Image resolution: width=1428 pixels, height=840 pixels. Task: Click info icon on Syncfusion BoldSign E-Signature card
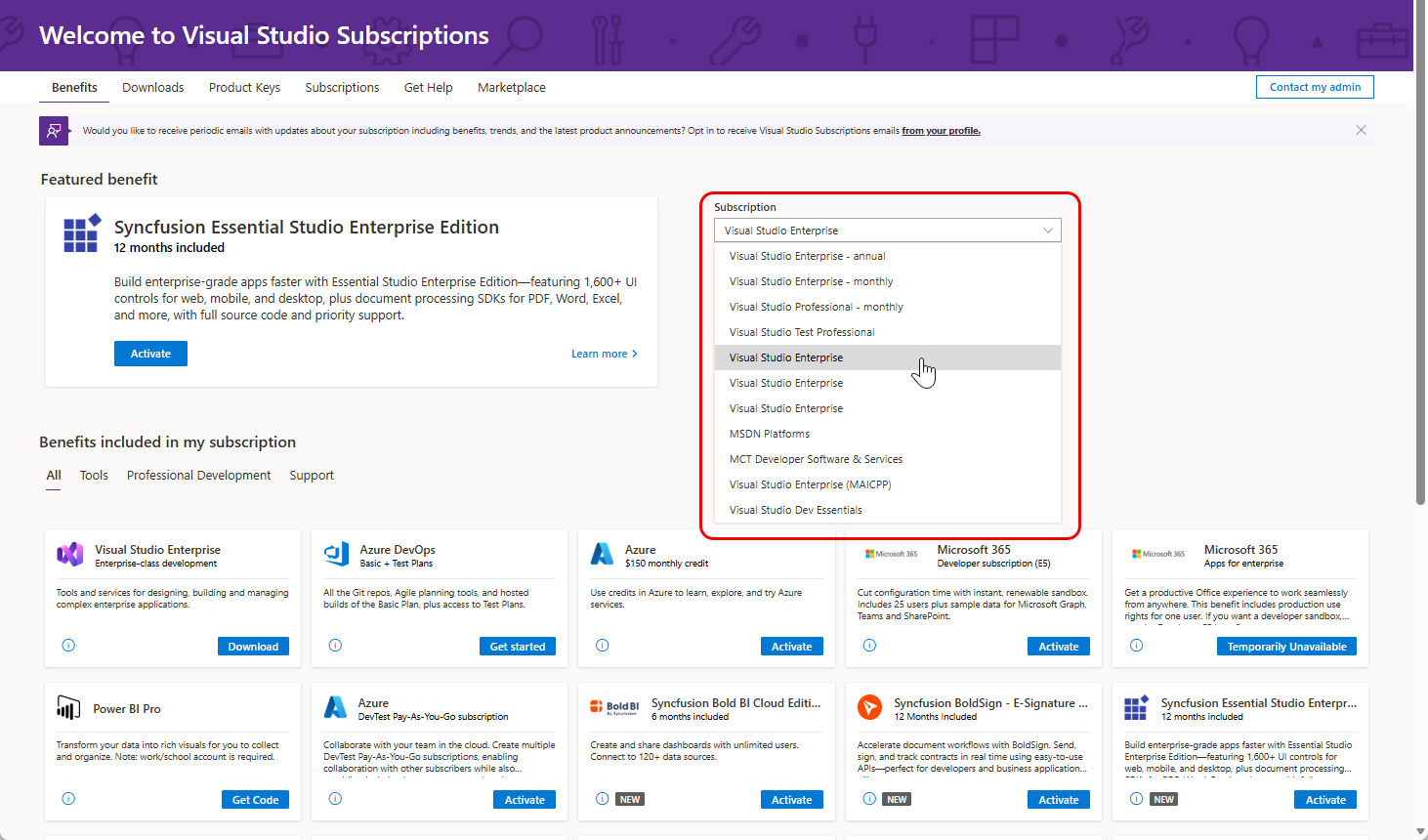869,799
